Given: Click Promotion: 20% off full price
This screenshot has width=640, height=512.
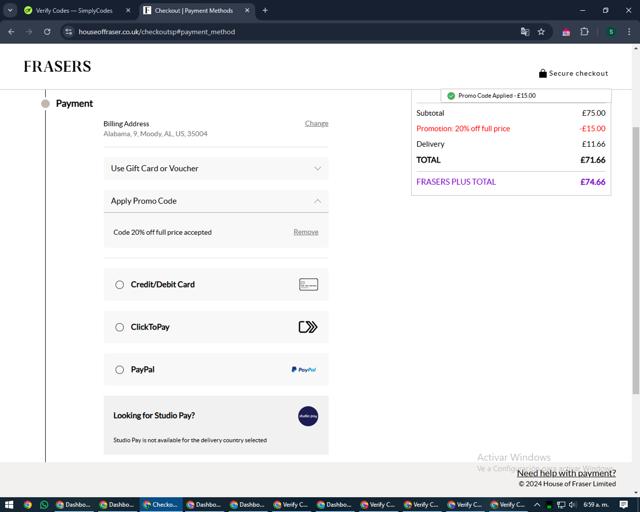Looking at the screenshot, I should 463,129.
